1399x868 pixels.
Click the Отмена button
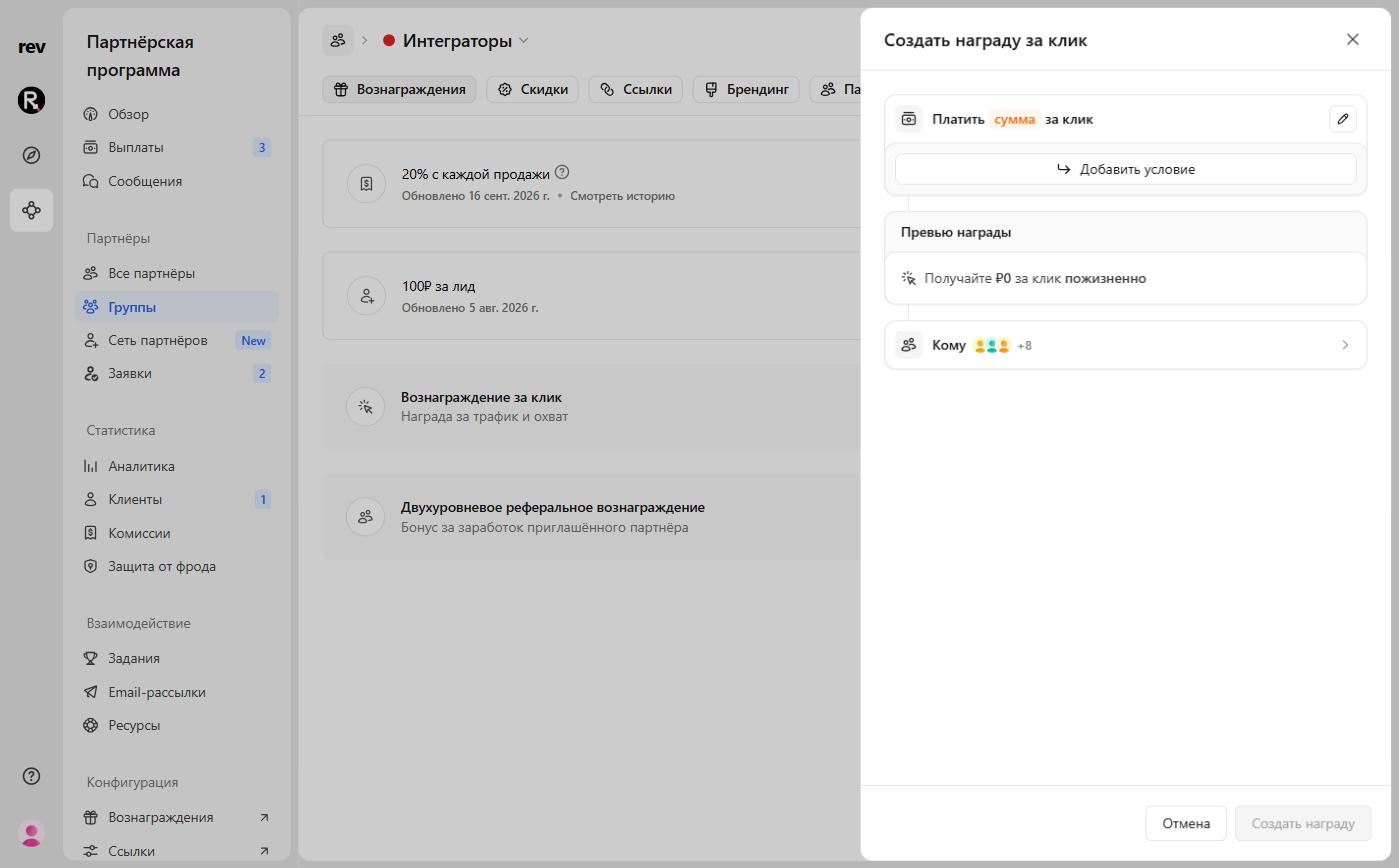1186,823
